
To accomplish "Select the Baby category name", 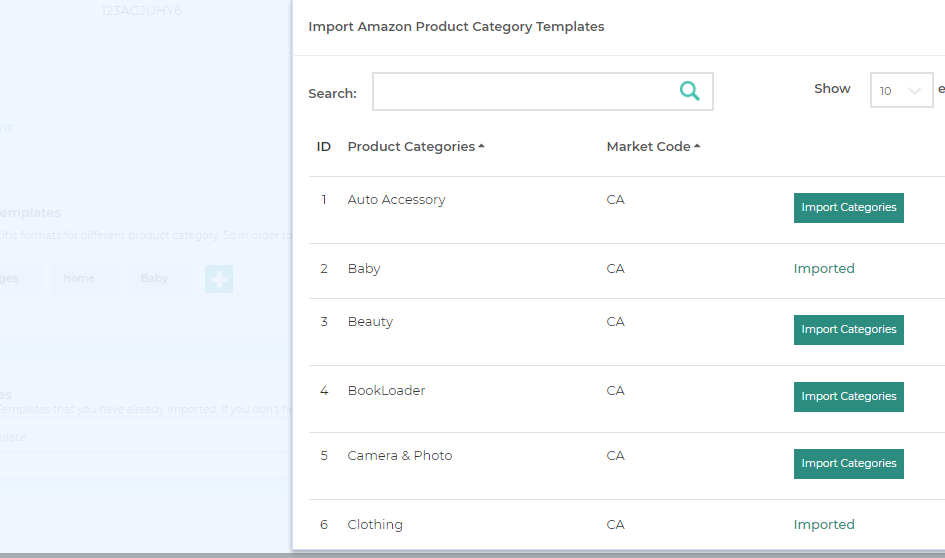I will point(363,268).
